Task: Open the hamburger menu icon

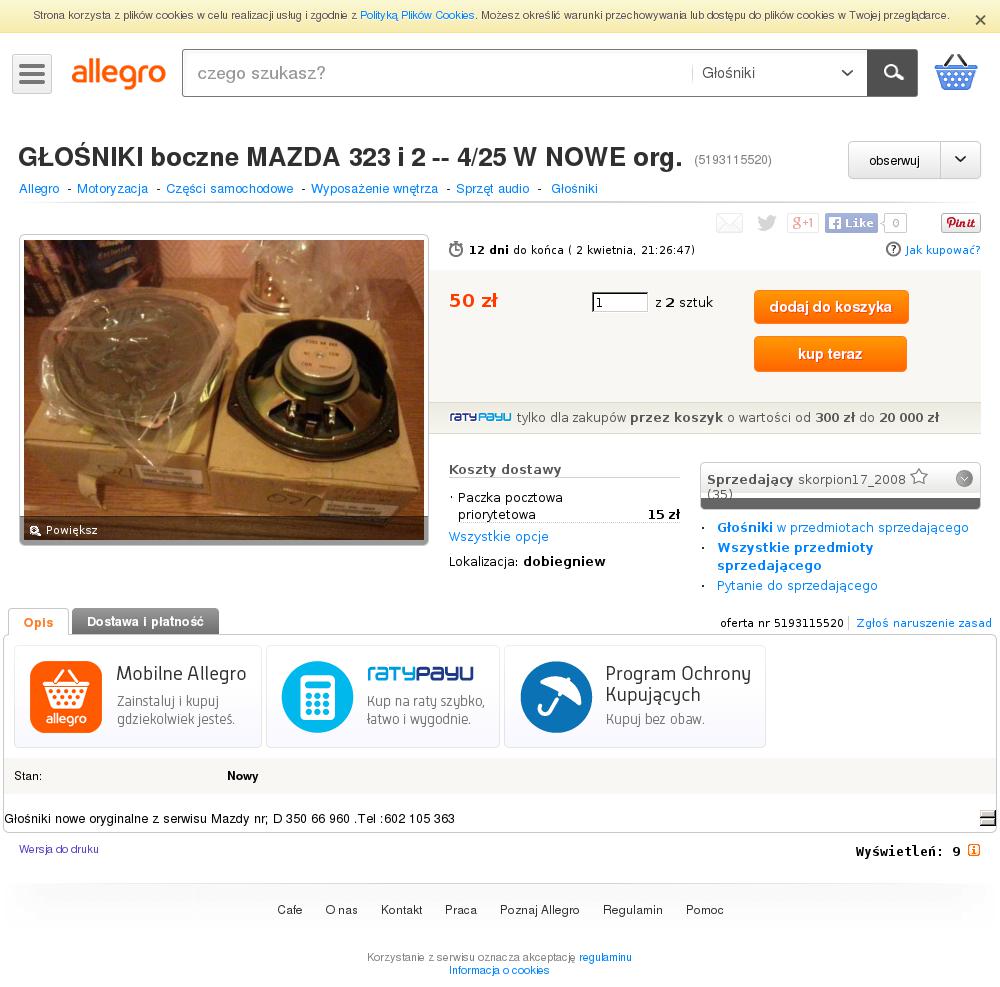Action: coord(32,74)
